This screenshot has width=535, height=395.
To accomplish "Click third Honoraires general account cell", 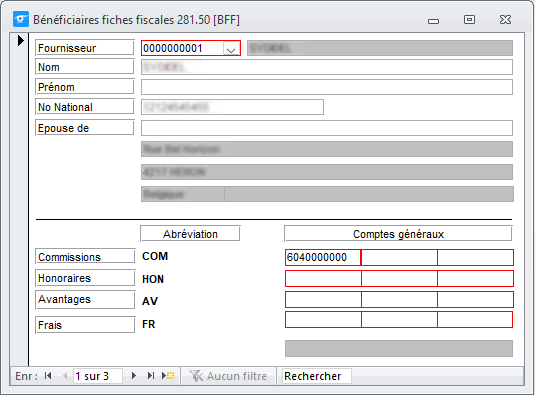I will click(x=475, y=279).
